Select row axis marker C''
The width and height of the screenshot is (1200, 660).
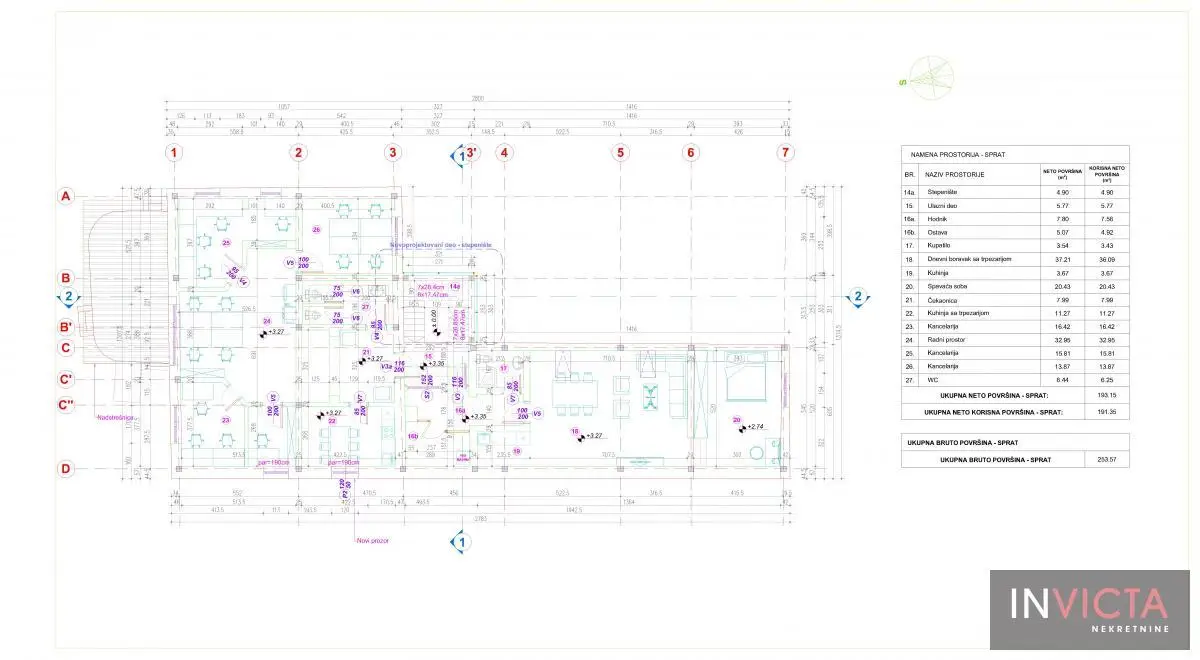point(66,404)
